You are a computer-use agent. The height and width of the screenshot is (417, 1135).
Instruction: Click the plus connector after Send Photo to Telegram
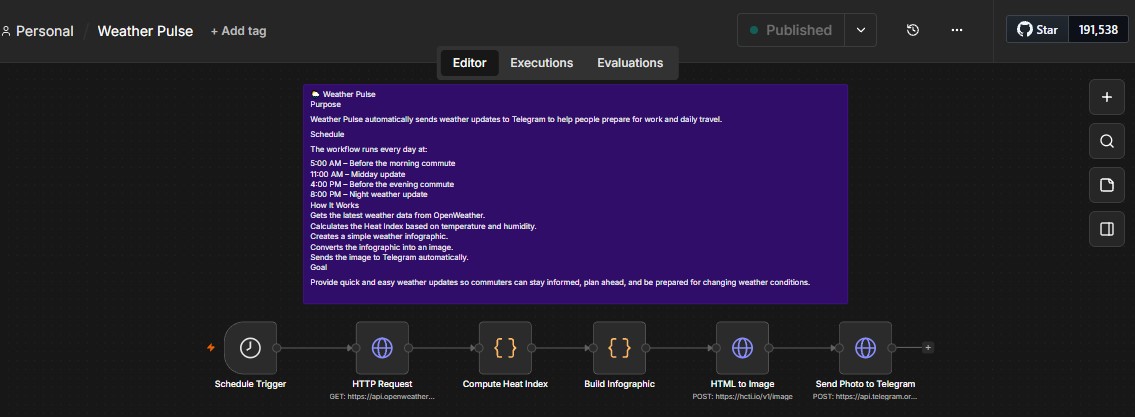click(928, 348)
